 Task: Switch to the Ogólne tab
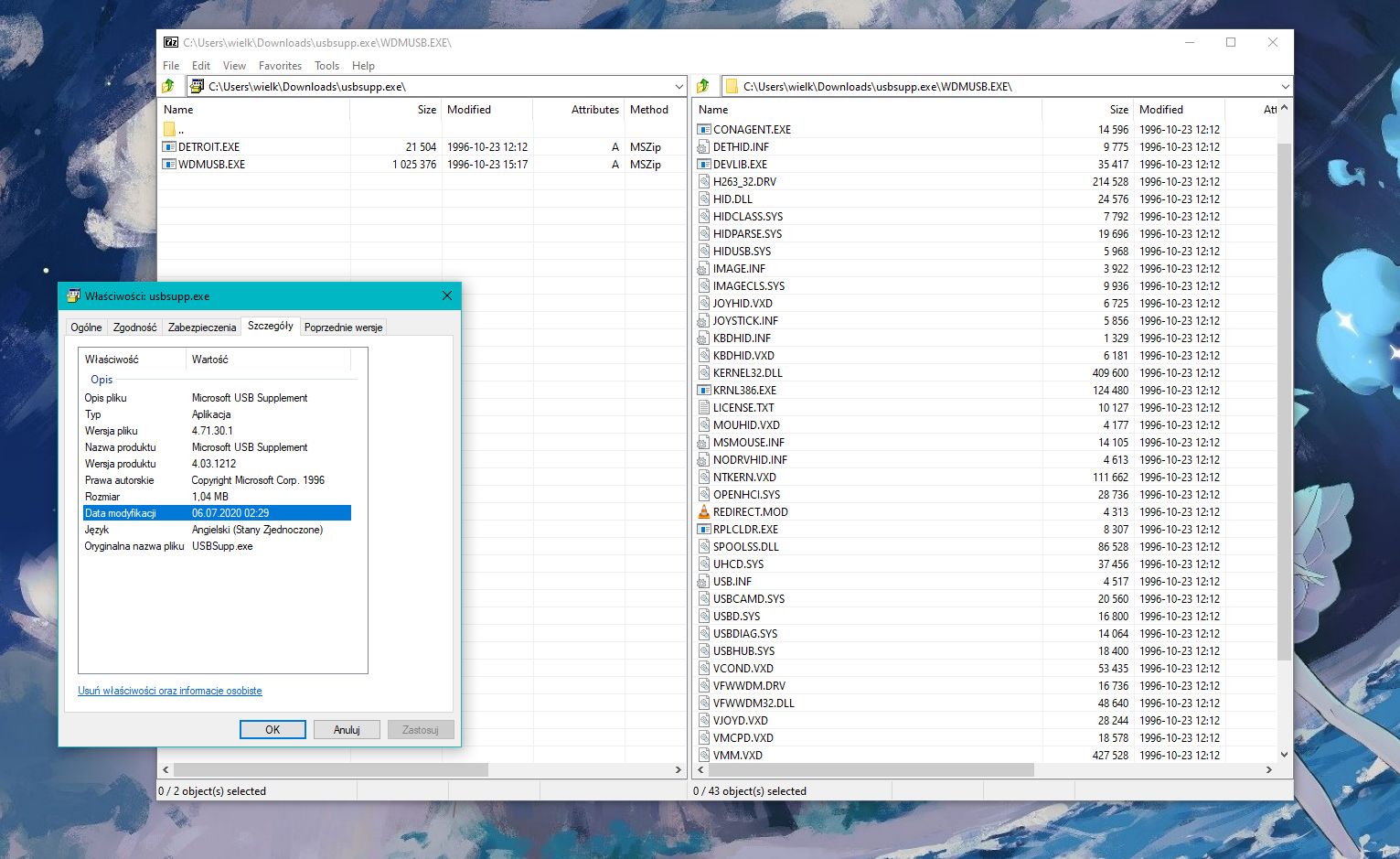point(85,327)
